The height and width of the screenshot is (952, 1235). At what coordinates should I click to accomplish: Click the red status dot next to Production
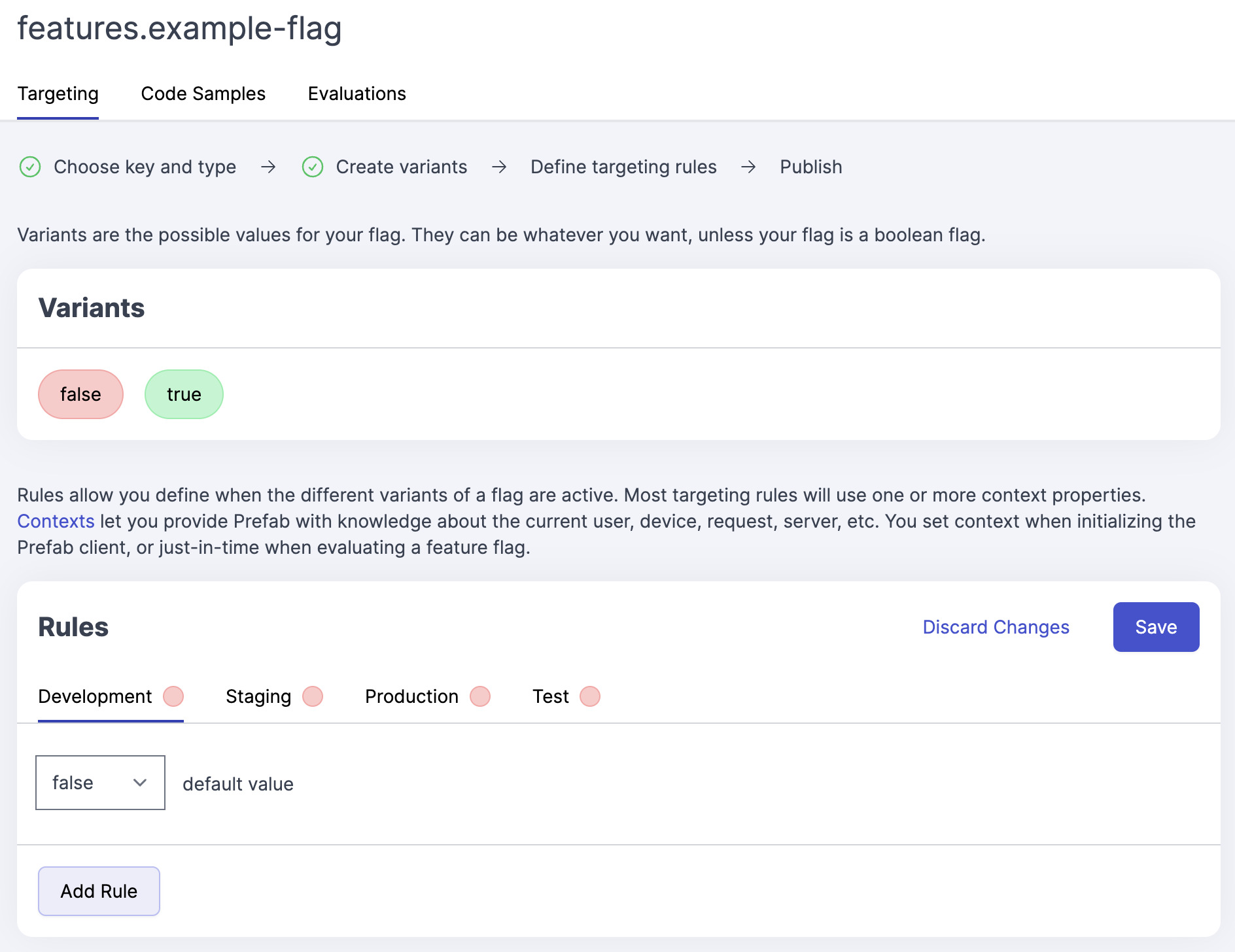click(x=480, y=696)
